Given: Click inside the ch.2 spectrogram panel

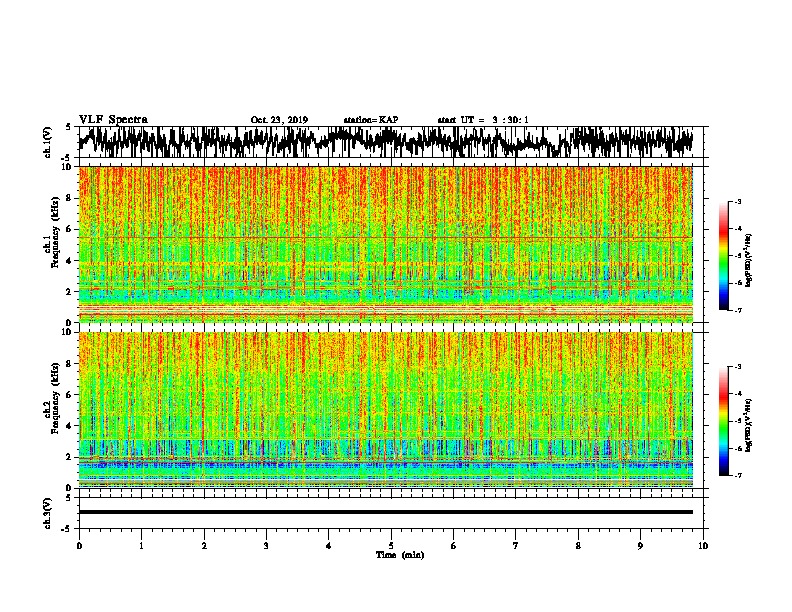Looking at the screenshot, I should click(385, 410).
